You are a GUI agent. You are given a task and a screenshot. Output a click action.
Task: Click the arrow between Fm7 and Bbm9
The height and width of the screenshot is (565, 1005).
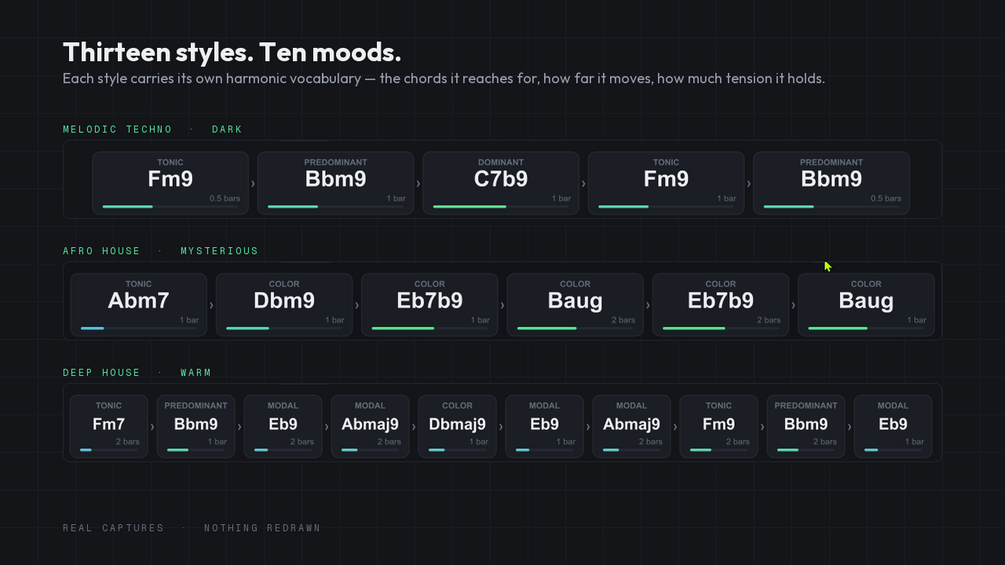153,426
